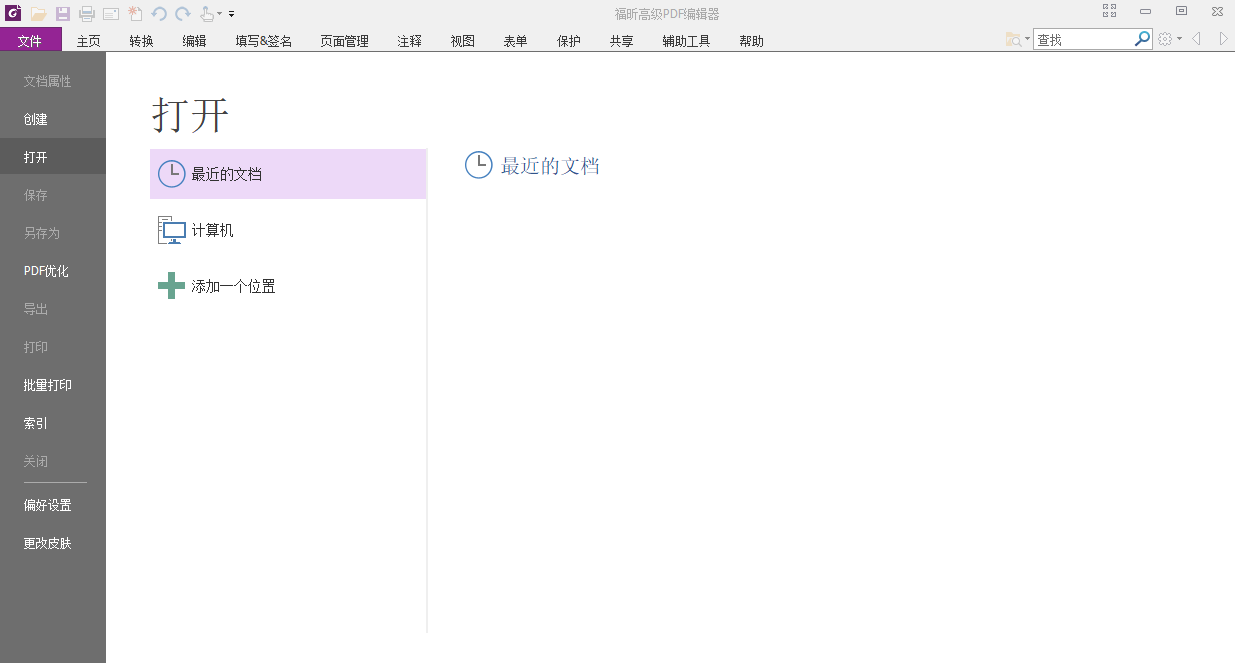Open the search settings gear dropdown
The height and width of the screenshot is (663, 1235).
[1177, 38]
